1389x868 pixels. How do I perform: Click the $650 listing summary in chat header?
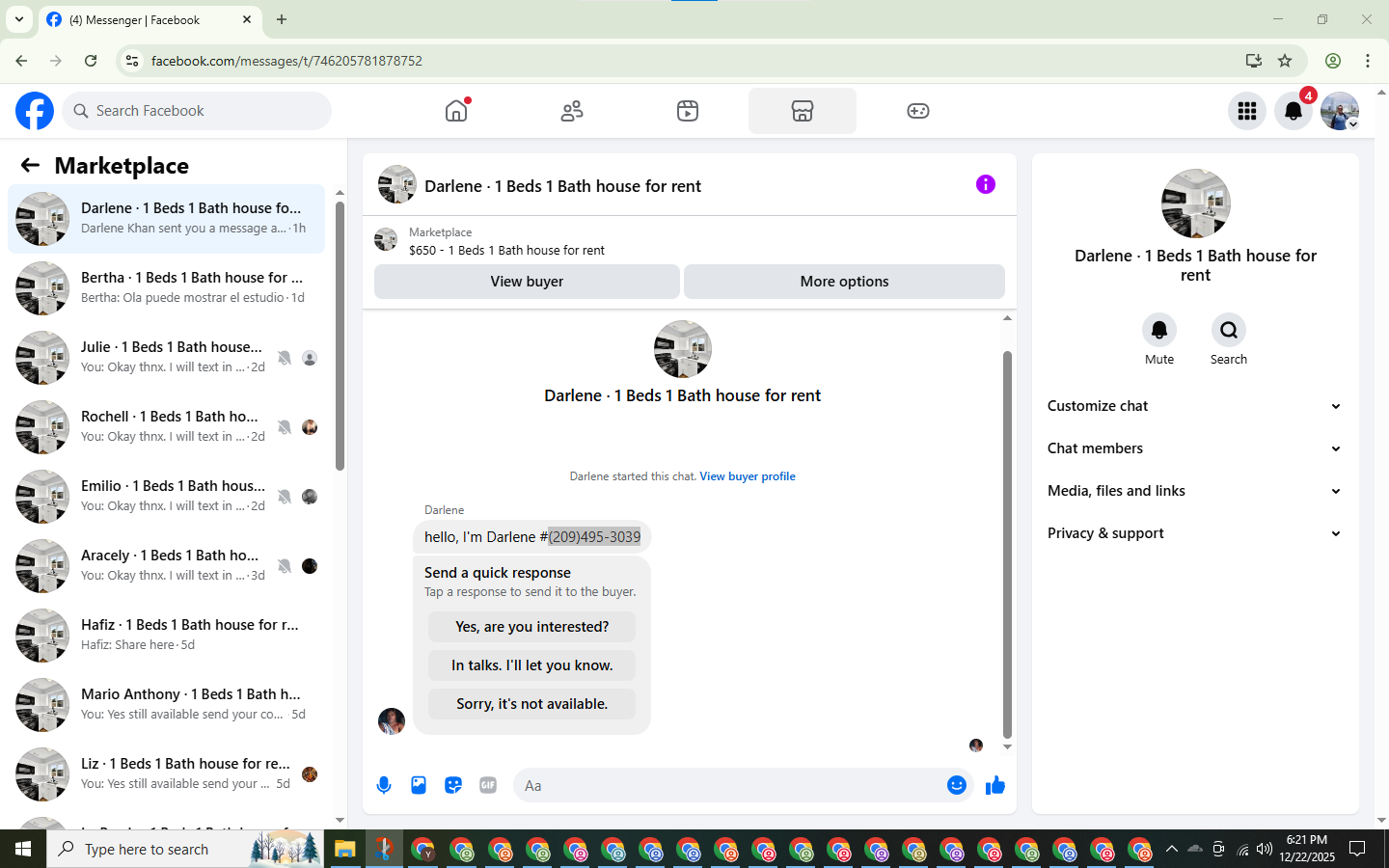coord(506,251)
